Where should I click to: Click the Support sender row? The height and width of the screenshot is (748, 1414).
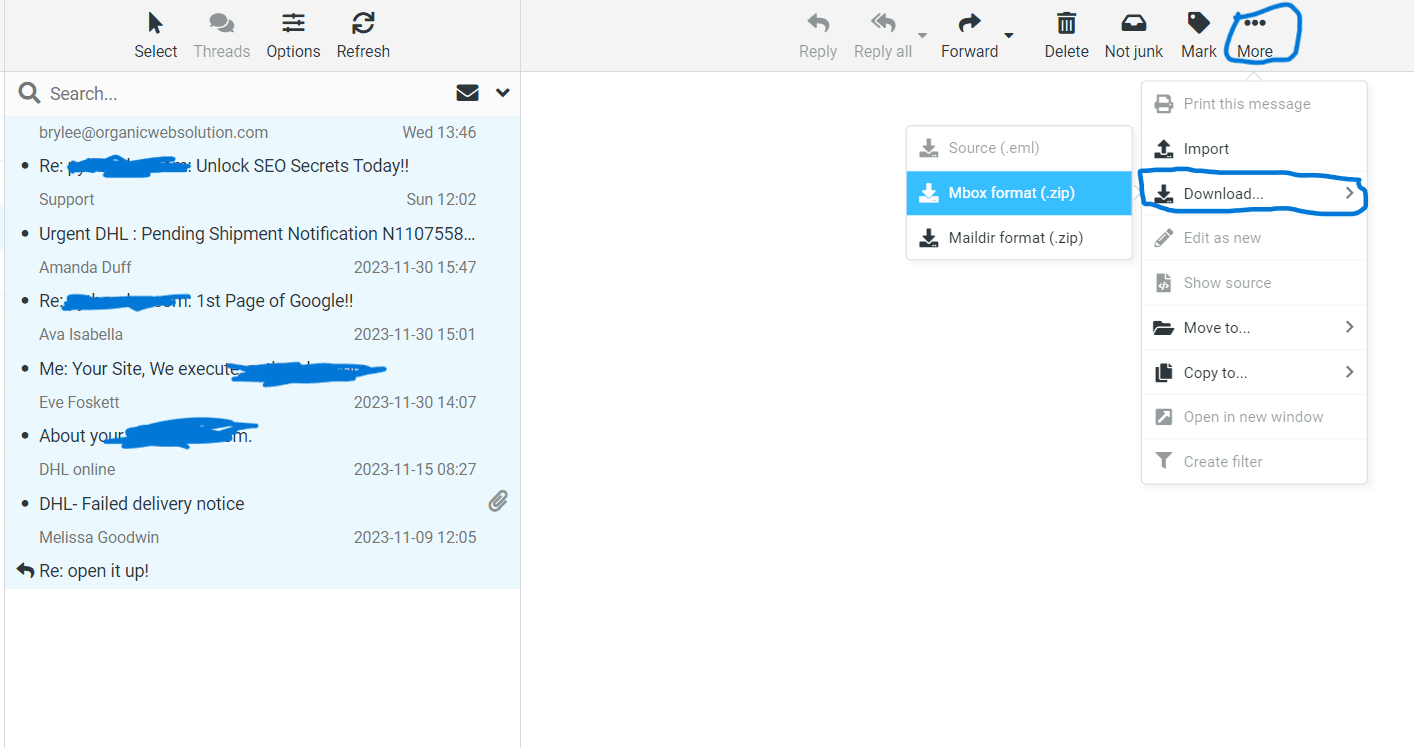pyautogui.click(x=67, y=199)
